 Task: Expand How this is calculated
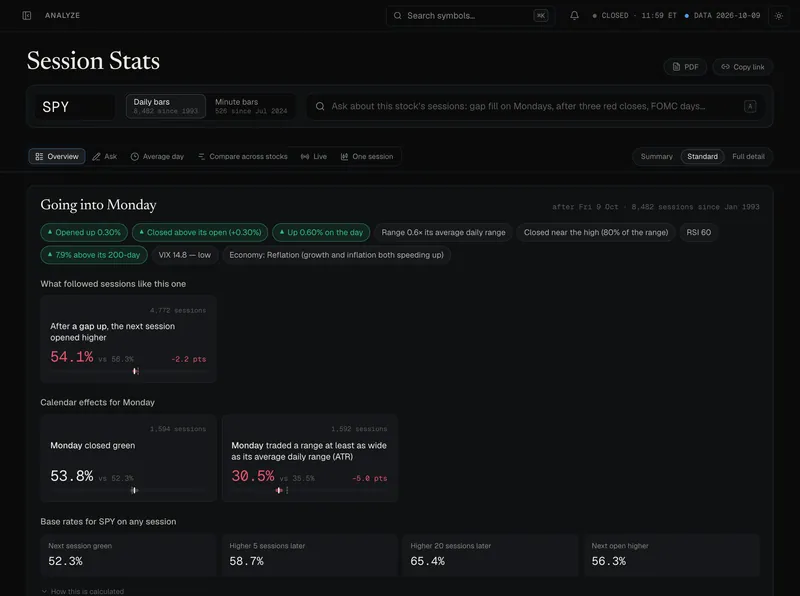tap(83, 591)
